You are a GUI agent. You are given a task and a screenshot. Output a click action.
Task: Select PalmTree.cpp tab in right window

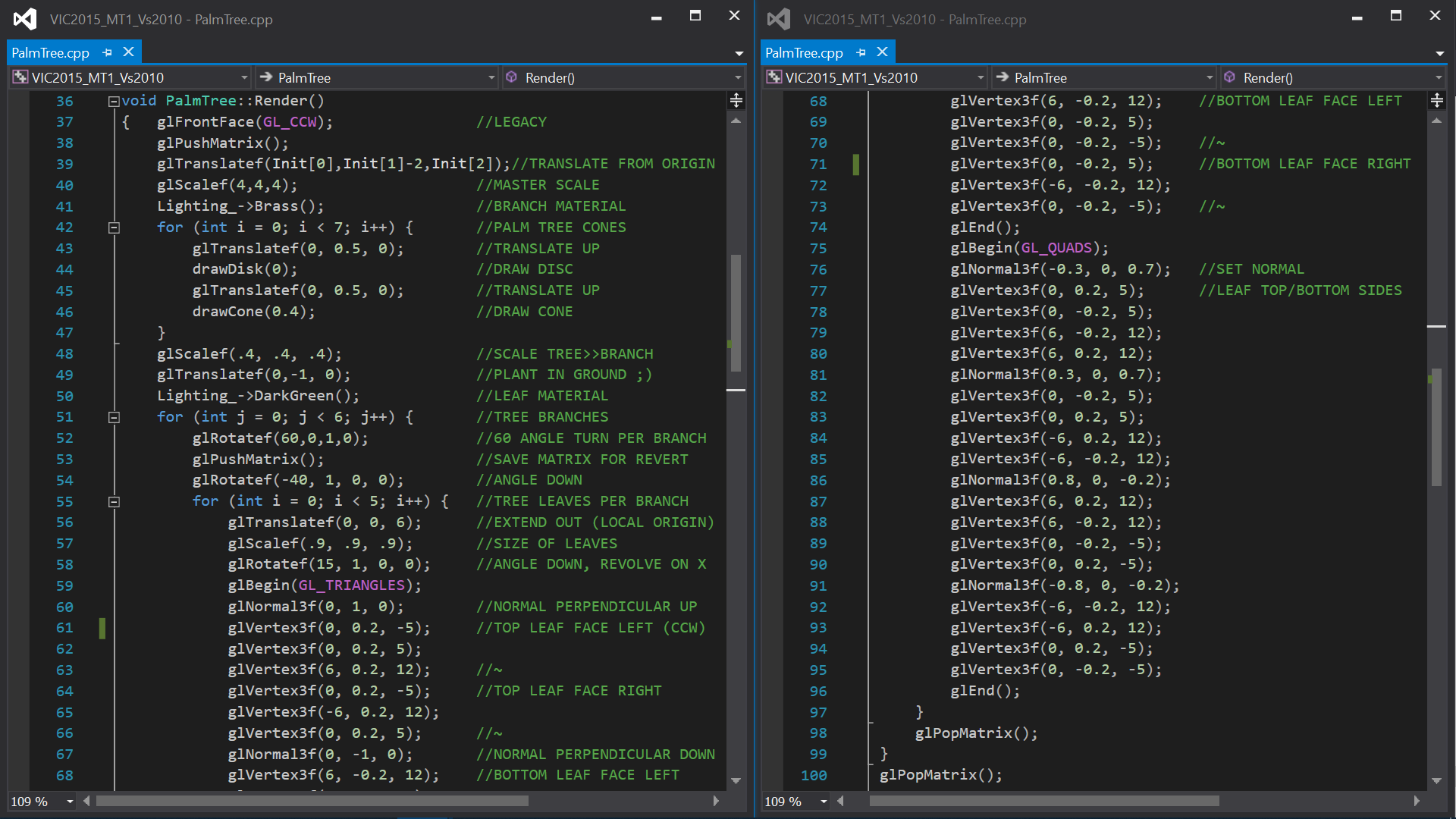click(x=804, y=52)
